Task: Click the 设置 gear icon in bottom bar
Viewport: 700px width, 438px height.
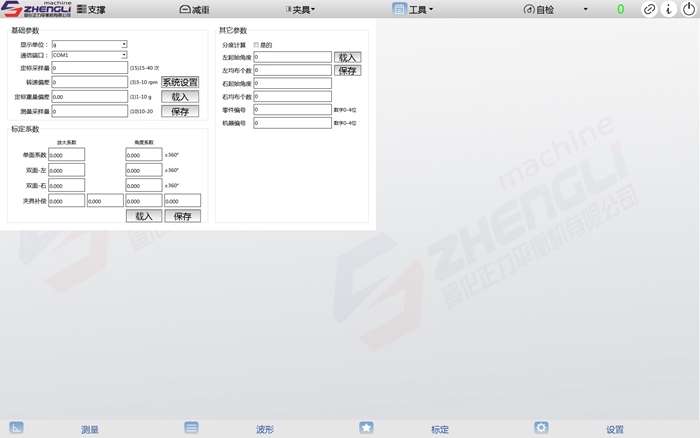Action: (541, 428)
